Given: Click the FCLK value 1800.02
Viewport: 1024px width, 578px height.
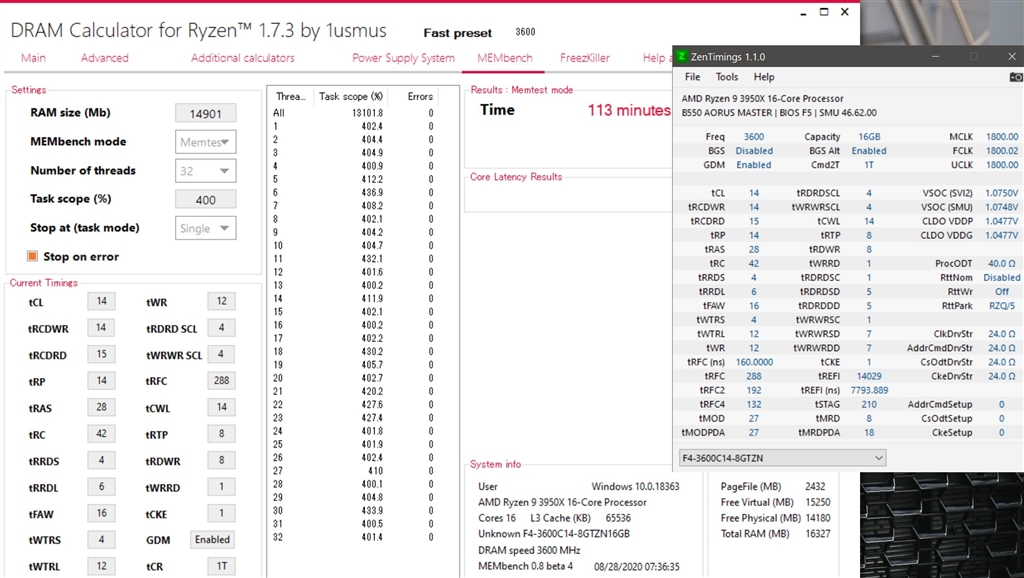Looking at the screenshot, I should 1002,151.
